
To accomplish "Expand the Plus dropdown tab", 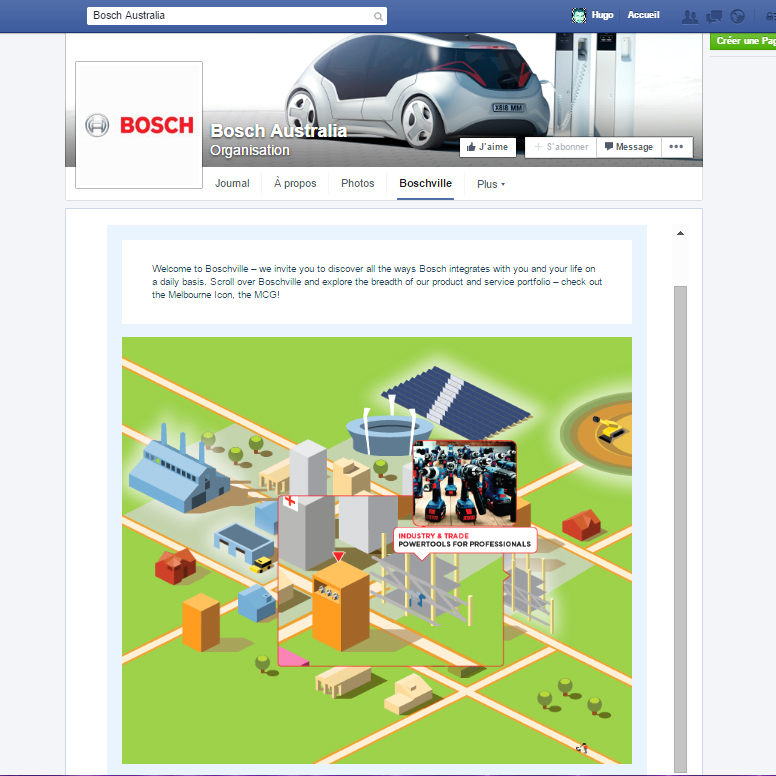I will (x=490, y=184).
